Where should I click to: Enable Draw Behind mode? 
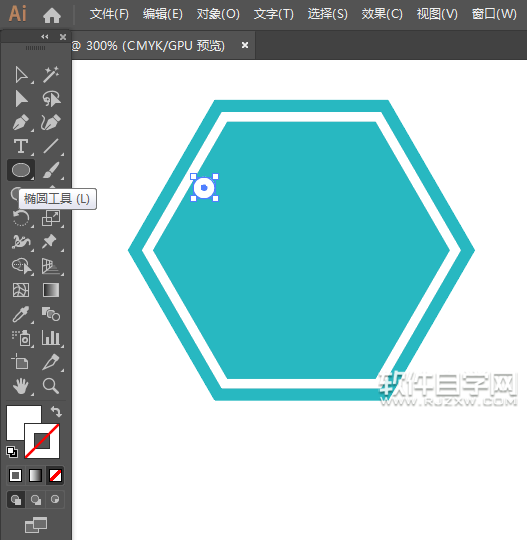(35, 499)
